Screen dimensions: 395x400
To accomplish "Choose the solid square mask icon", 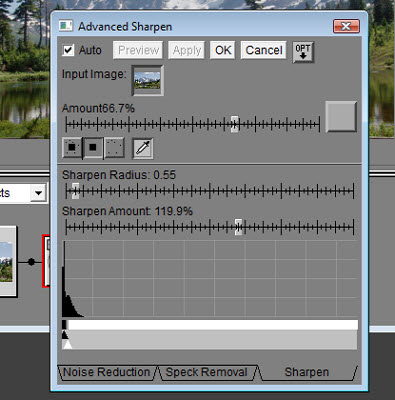I will pos(93,148).
